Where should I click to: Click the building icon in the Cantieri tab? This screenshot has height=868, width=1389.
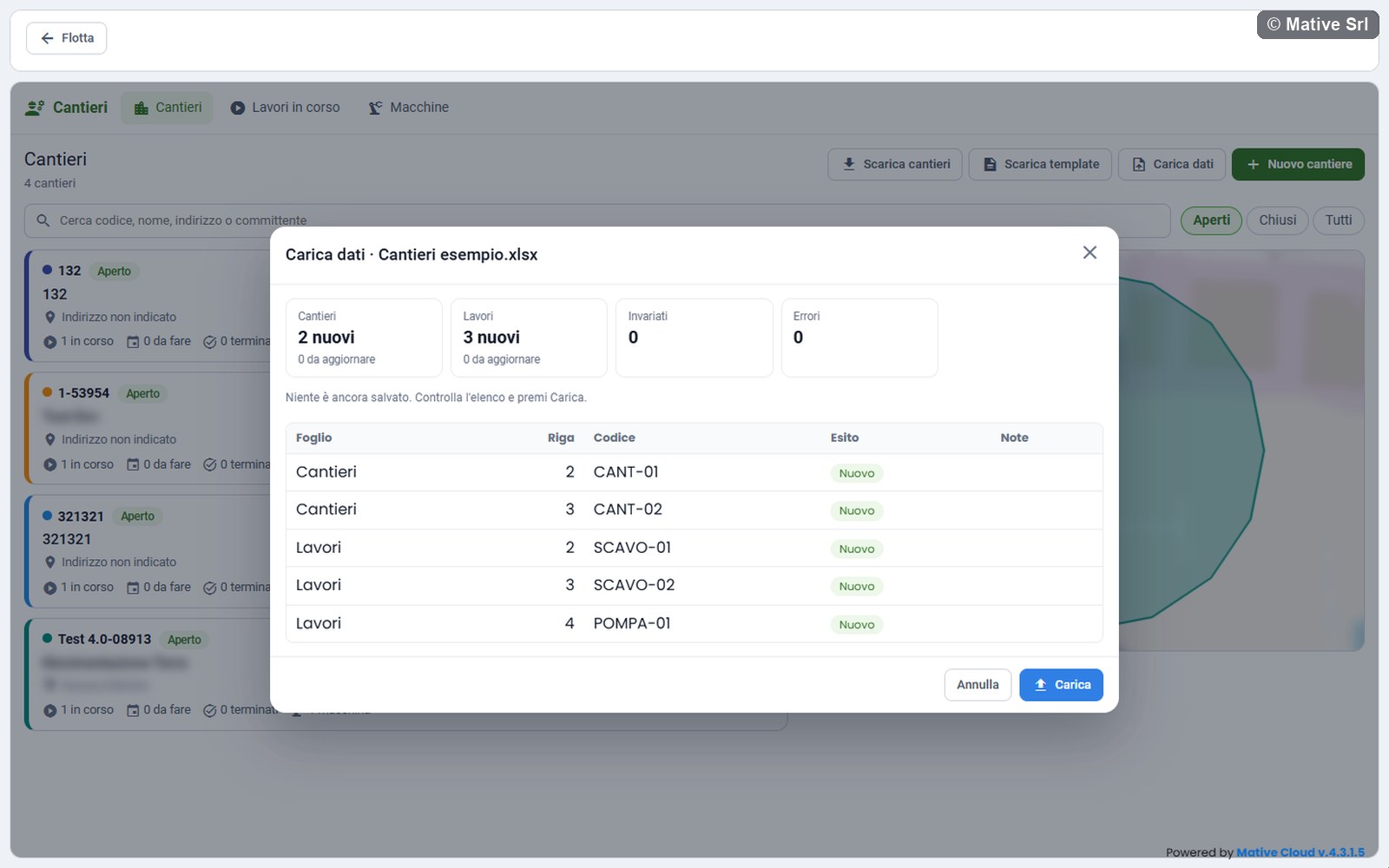(141, 108)
